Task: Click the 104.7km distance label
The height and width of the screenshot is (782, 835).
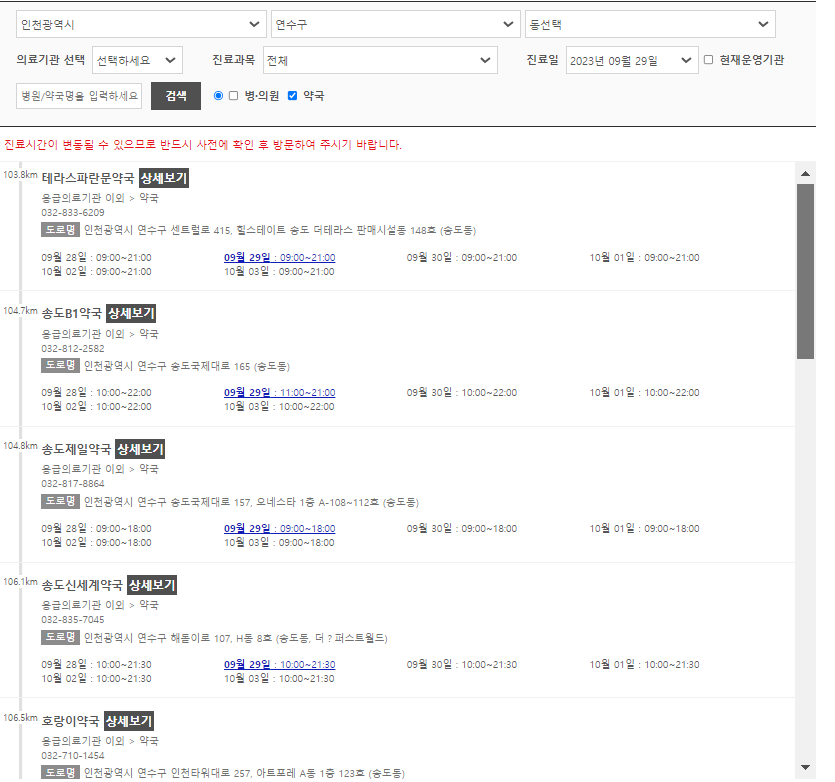Action: coord(20,311)
